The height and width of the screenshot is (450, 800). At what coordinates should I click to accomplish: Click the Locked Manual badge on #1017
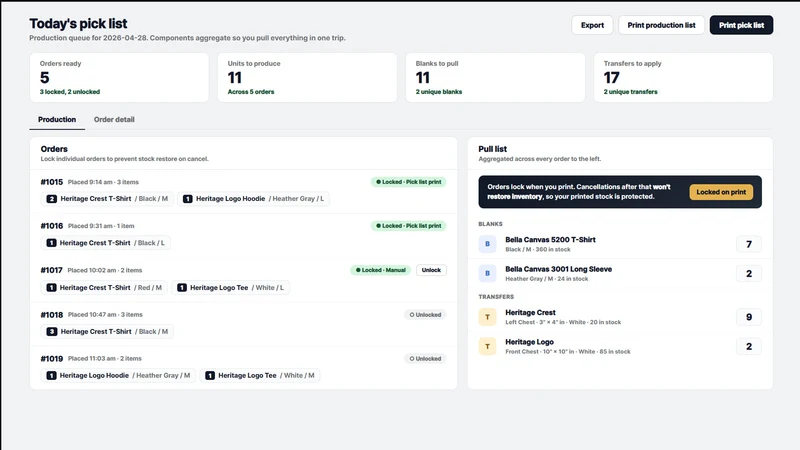pos(381,270)
